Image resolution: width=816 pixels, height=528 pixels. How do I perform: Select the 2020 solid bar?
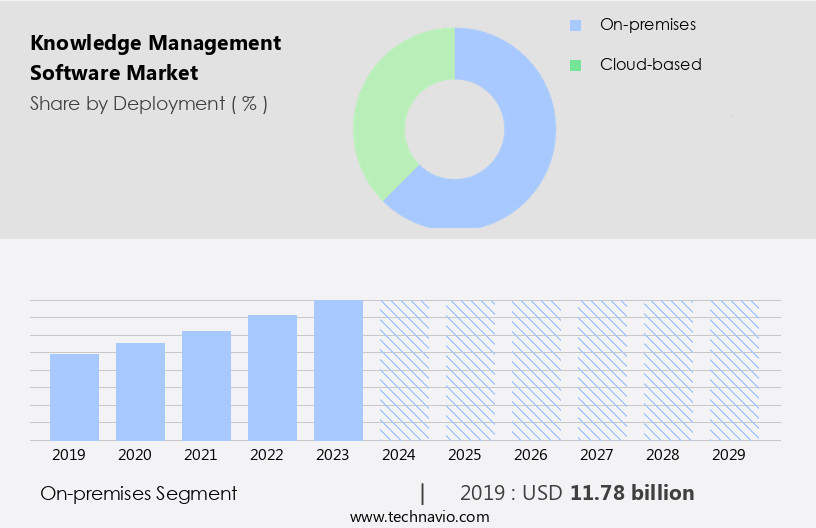(140, 391)
